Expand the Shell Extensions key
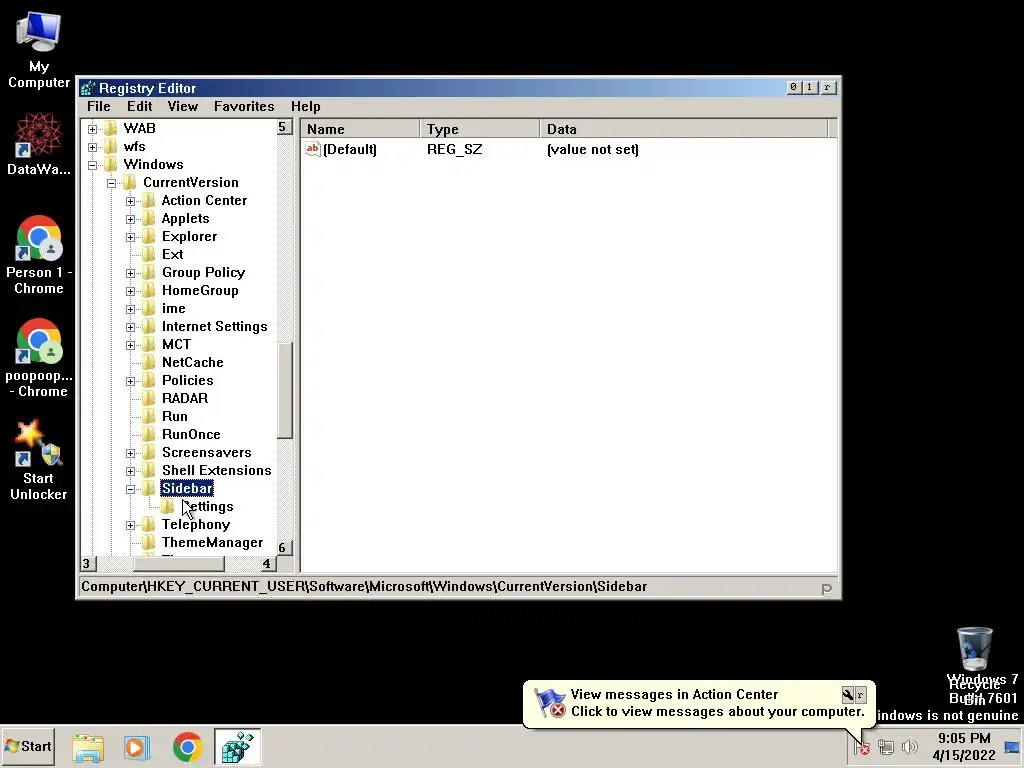 (x=131, y=471)
